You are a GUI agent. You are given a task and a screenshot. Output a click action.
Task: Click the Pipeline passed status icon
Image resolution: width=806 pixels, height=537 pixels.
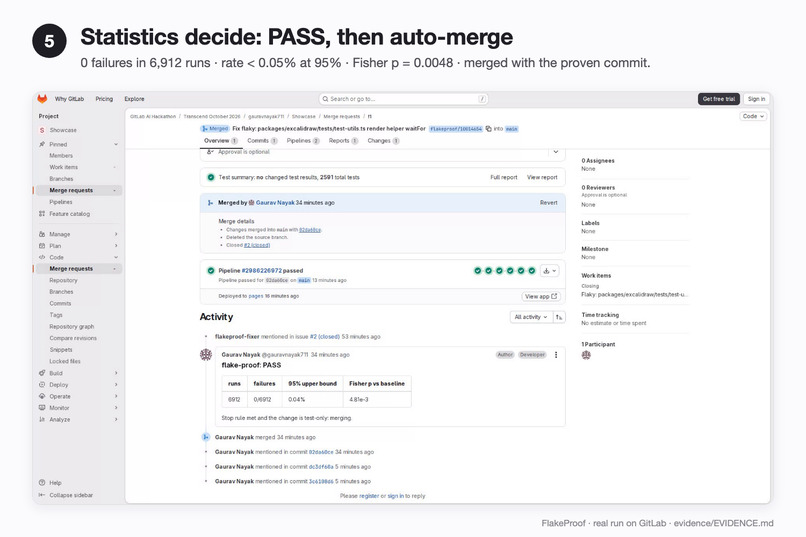pos(210,270)
